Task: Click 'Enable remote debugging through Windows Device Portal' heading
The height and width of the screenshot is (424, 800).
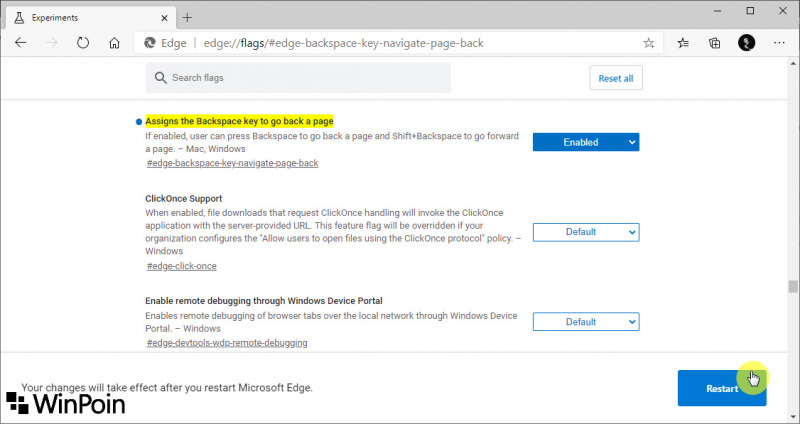Action: (264, 301)
